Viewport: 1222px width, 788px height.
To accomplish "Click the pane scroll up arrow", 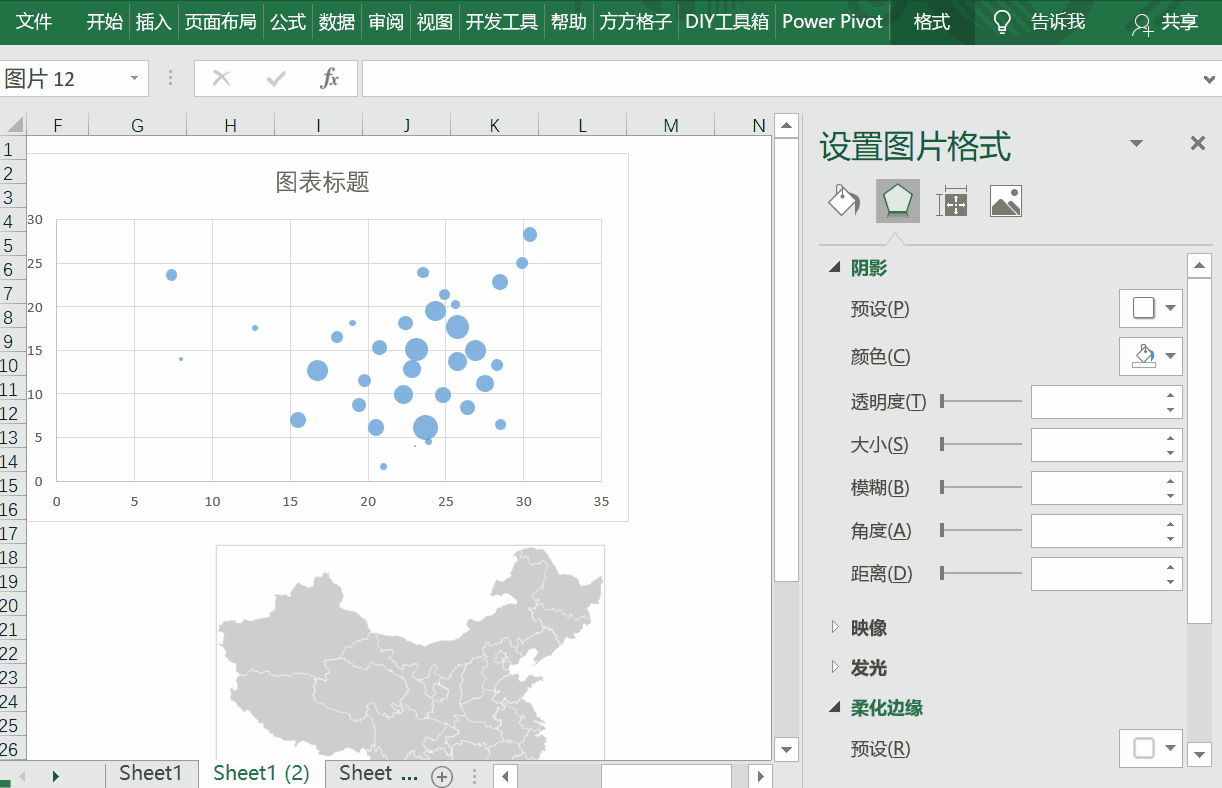I will click(x=1199, y=266).
